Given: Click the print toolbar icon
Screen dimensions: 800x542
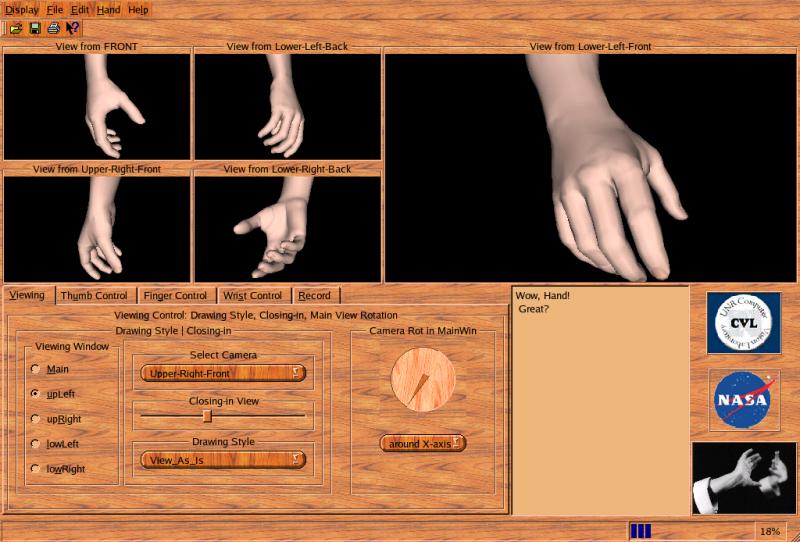Looking at the screenshot, I should 54,29.
